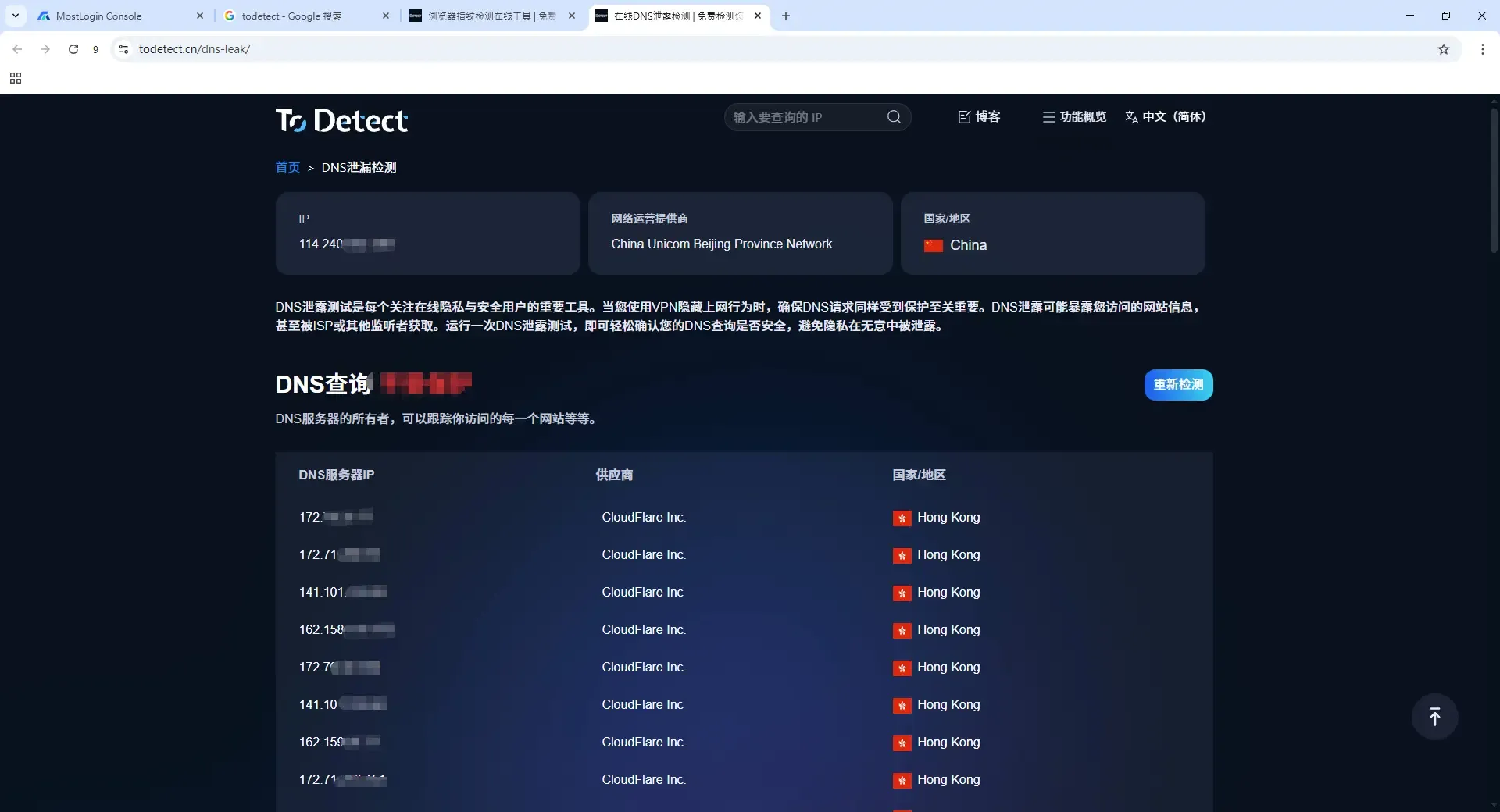1500x812 pixels.
Task: Reload the page with the refresh icon
Action: pyautogui.click(x=73, y=48)
